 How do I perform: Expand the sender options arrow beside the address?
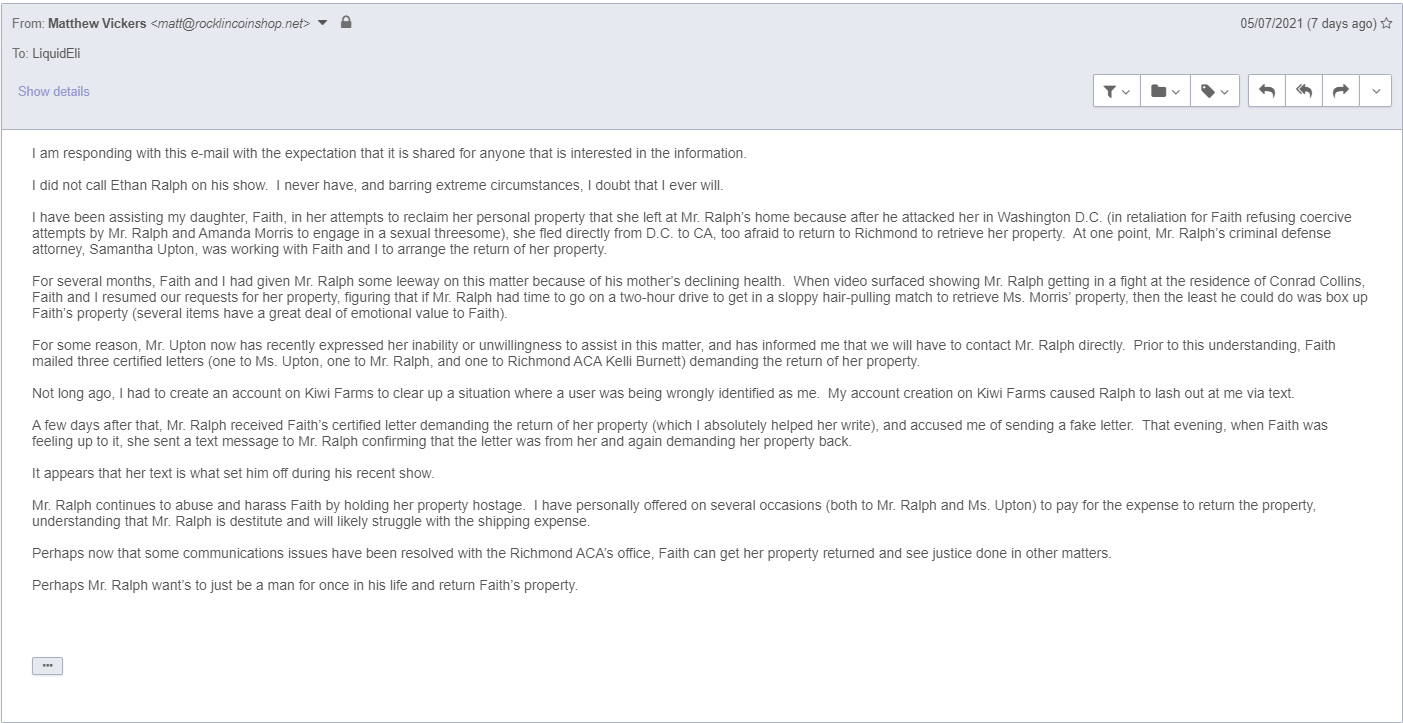click(x=323, y=24)
